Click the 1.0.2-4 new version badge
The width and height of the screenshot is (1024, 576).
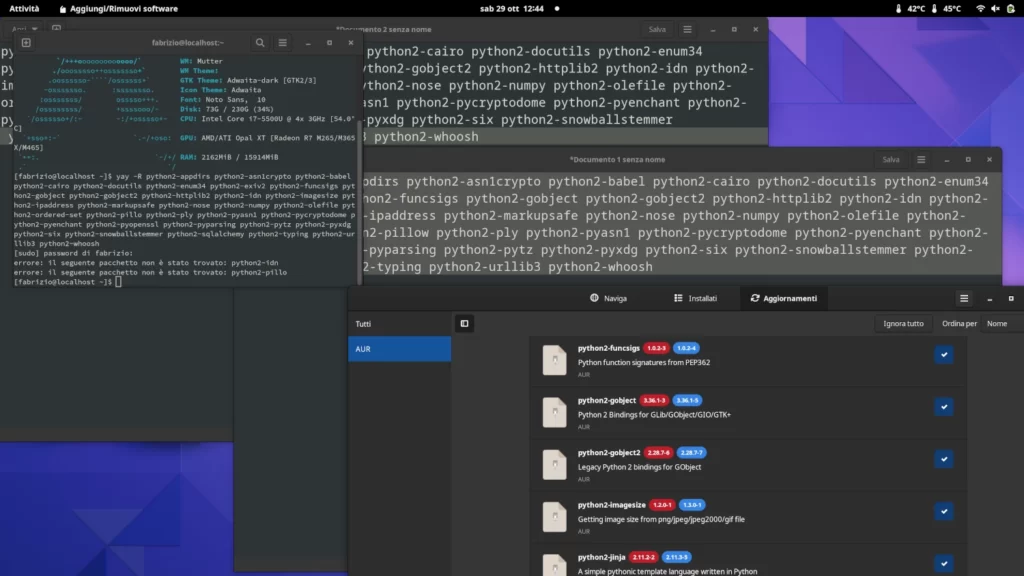coord(686,348)
